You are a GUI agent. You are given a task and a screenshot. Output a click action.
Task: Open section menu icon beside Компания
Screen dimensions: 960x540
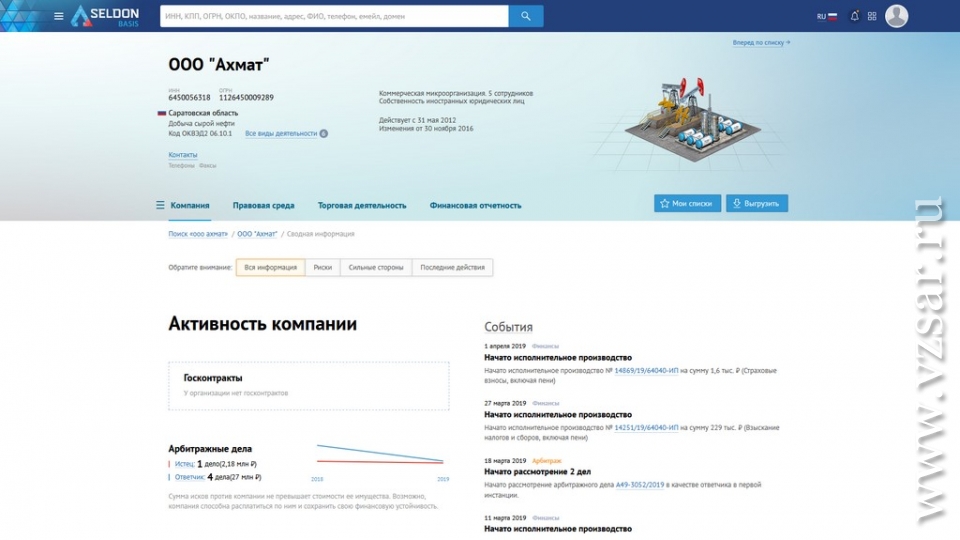pyautogui.click(x=160, y=205)
